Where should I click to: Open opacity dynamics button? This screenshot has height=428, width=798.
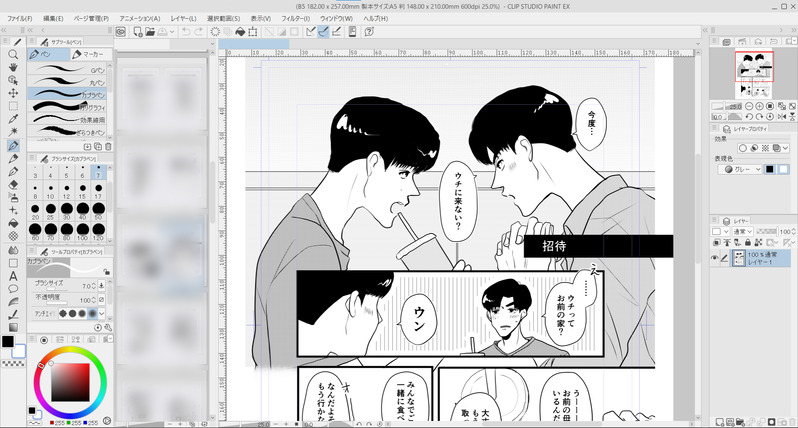[x=101, y=299]
